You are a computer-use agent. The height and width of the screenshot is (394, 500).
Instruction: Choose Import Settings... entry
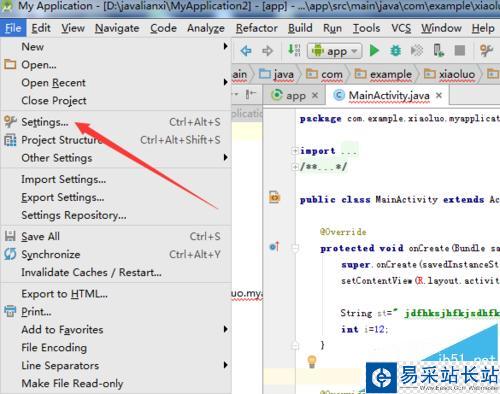click(x=116, y=179)
